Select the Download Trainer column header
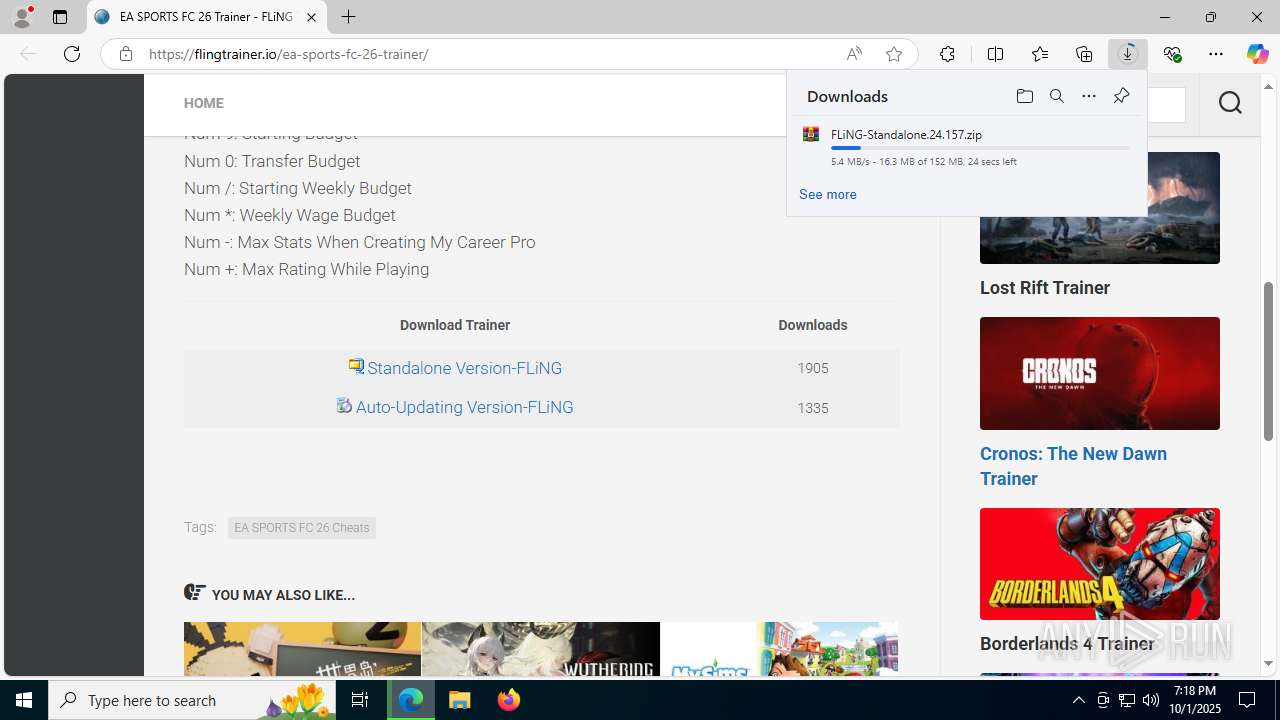 pyautogui.click(x=455, y=325)
